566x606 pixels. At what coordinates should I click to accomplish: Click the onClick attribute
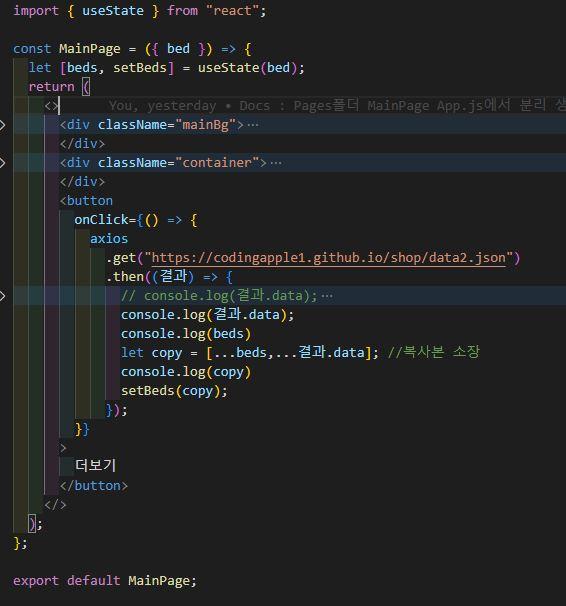101,220
